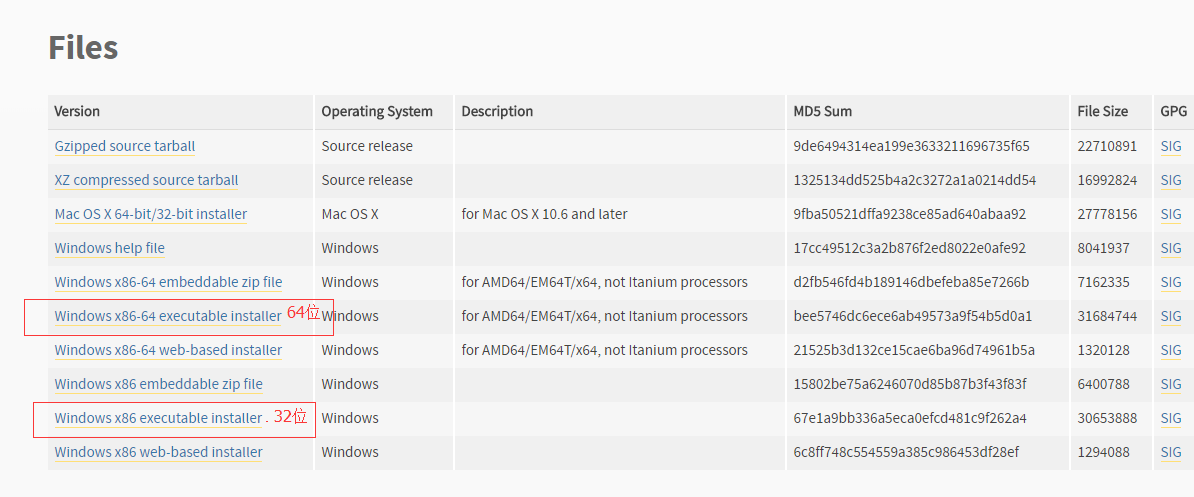Select Windows x86 web-based installer link

pyautogui.click(x=158, y=452)
